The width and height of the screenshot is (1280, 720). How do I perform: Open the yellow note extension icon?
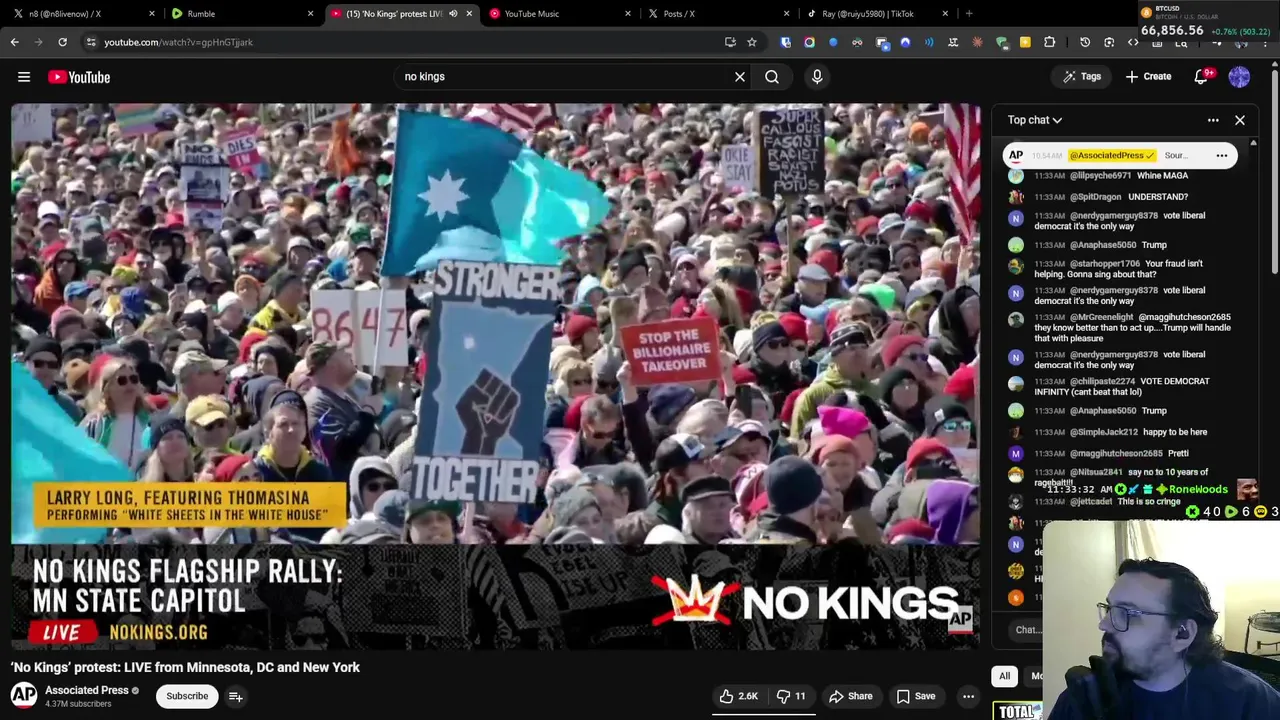click(x=1025, y=42)
